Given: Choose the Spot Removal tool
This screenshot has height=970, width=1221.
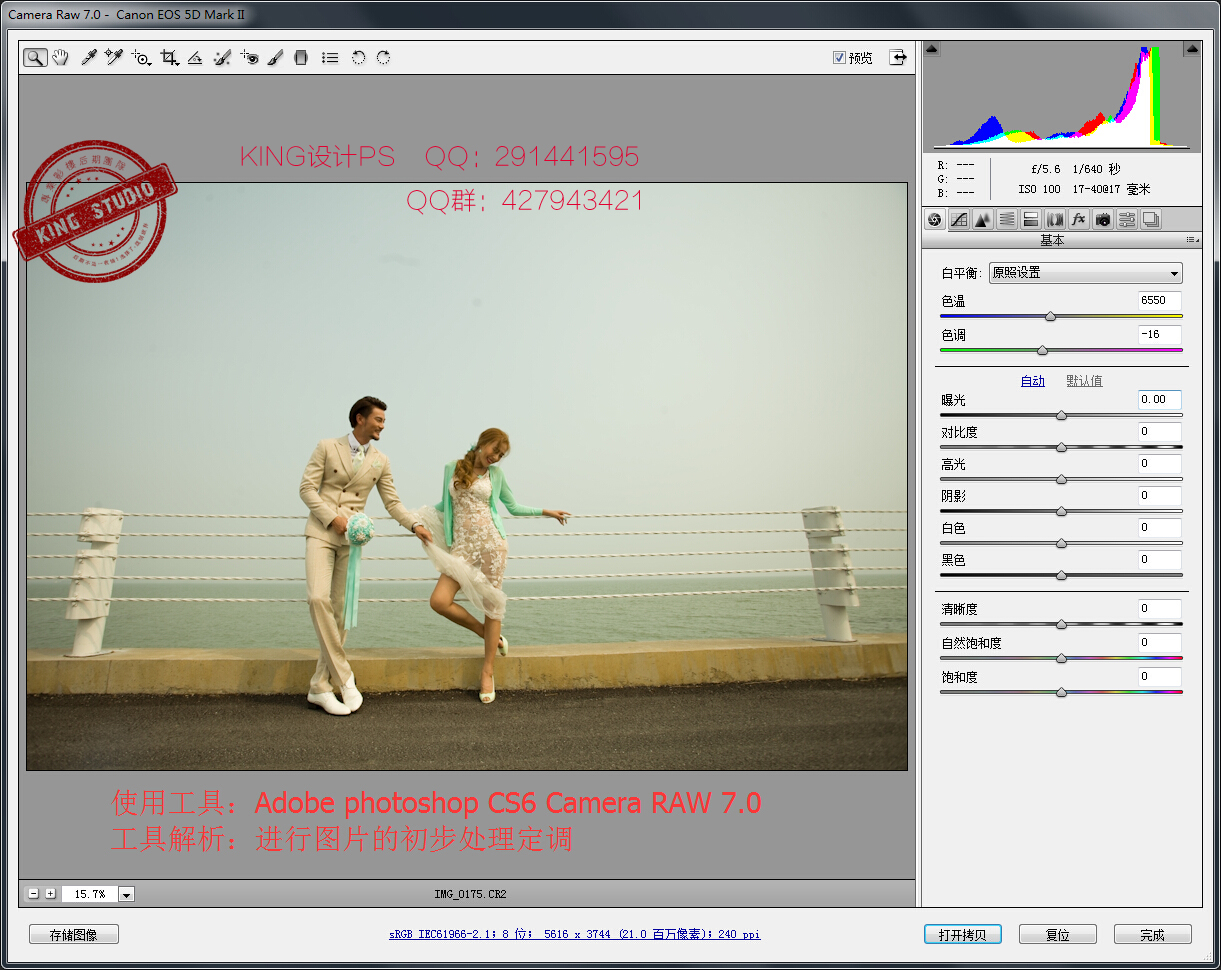Looking at the screenshot, I should point(222,58).
